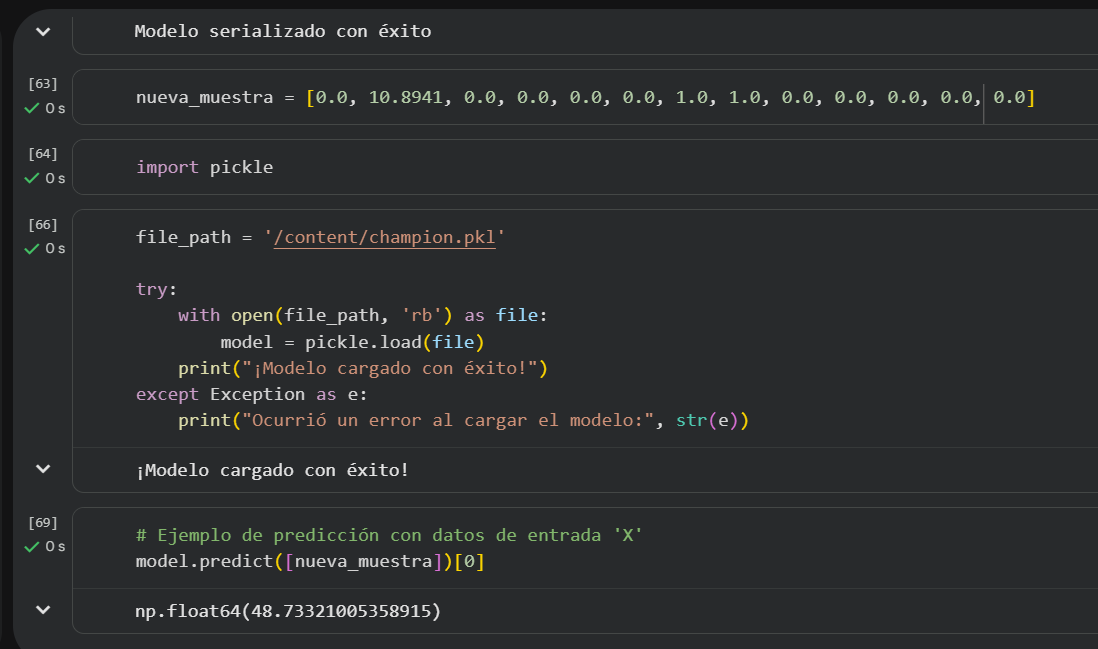
Task: Click success checkmark of cell [69]
Action: (x=32, y=547)
